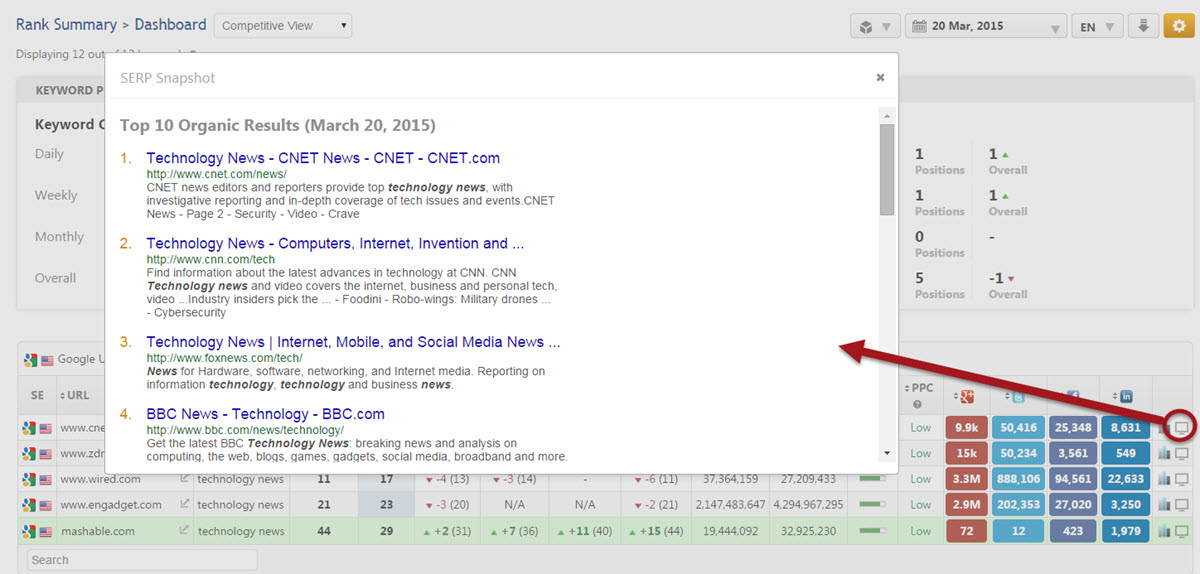Viewport: 1200px width, 574px height.
Task: Click the download arrow icon
Action: [x=1143, y=26]
